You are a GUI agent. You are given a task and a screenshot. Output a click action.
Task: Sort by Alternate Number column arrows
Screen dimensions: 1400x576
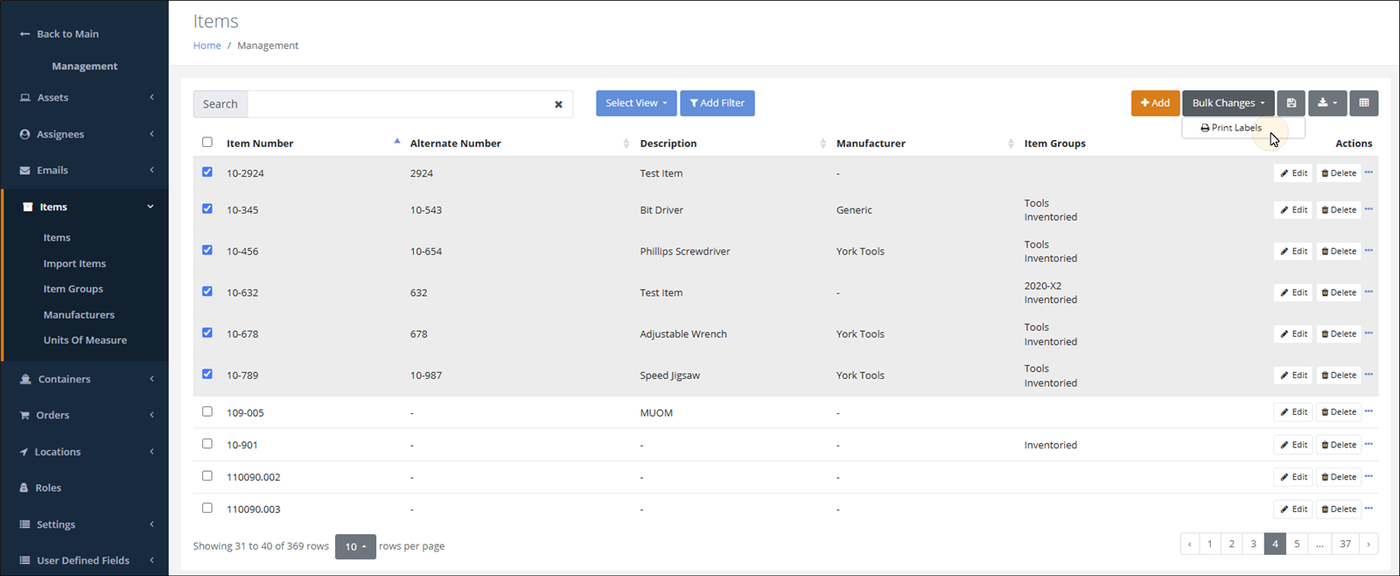click(627, 143)
